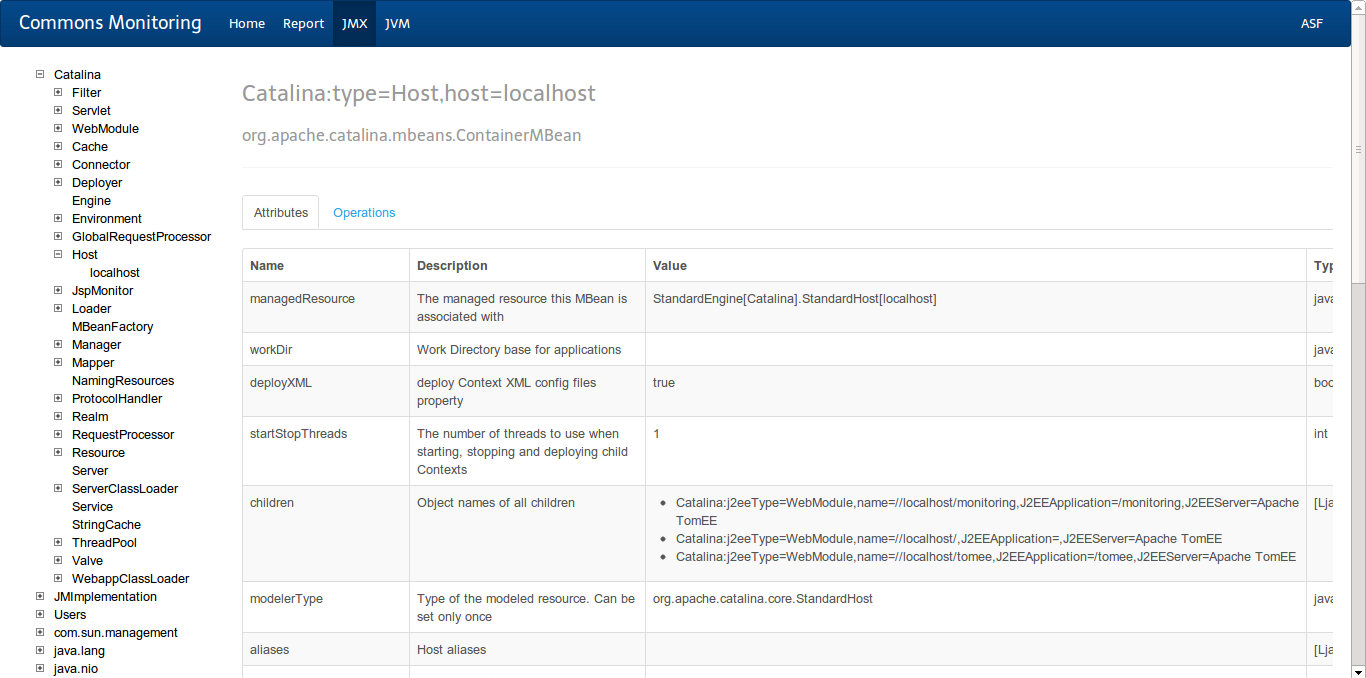The width and height of the screenshot is (1366, 678).
Task: Open the JVM menu item
Action: (x=397, y=23)
